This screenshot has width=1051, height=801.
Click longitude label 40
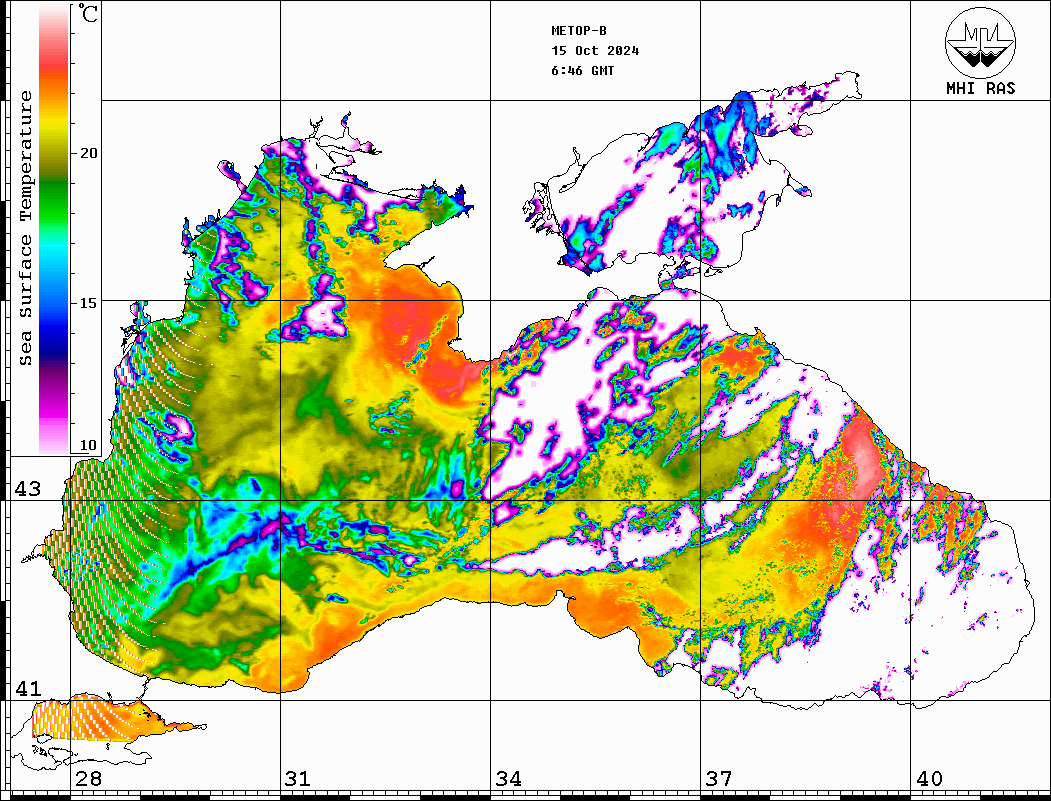pyautogui.click(x=929, y=779)
